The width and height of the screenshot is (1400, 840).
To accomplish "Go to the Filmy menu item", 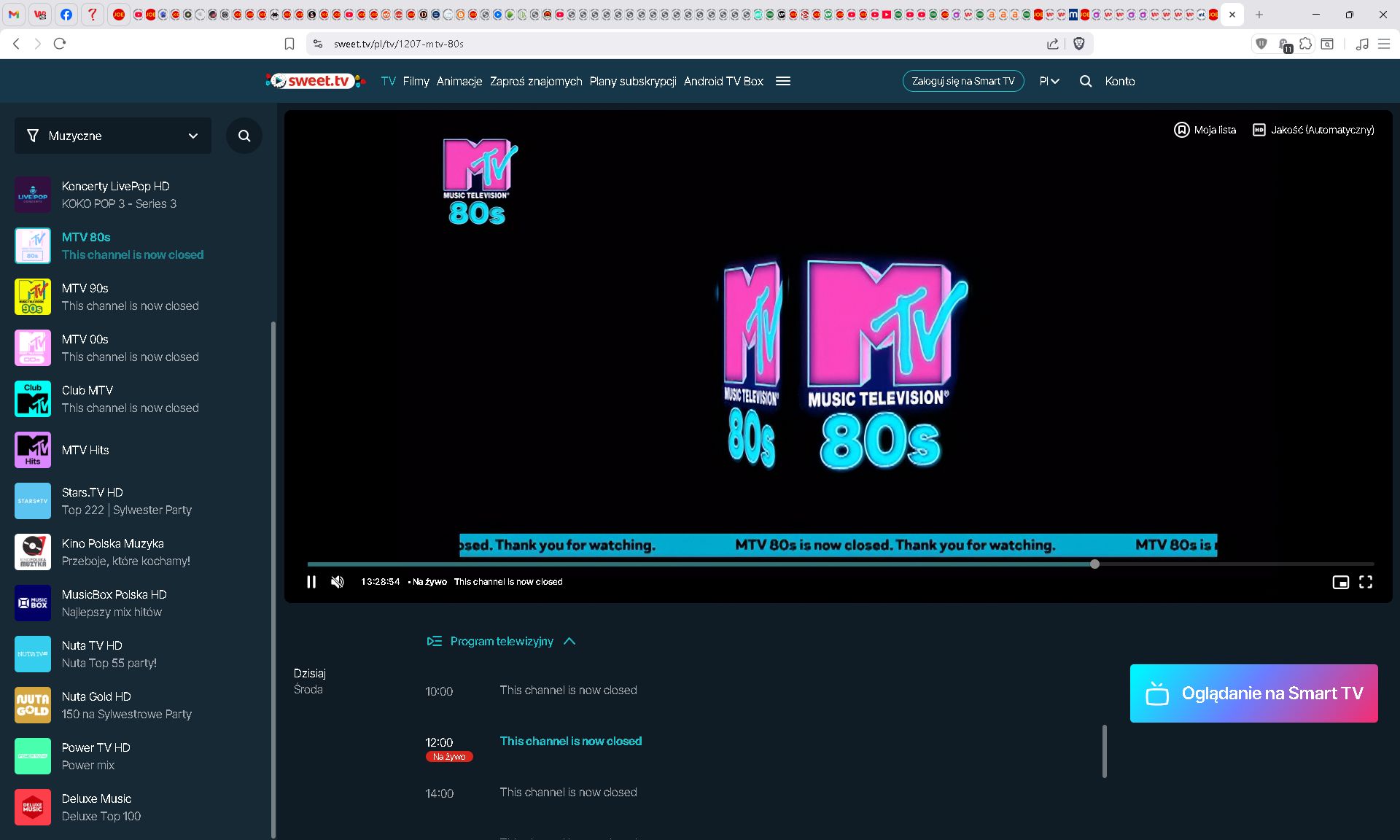I will point(416,81).
